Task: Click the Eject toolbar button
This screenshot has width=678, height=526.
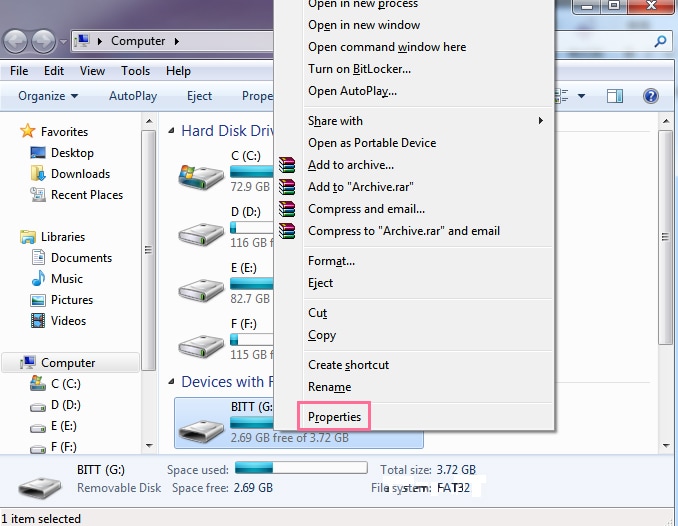Action: click(199, 96)
